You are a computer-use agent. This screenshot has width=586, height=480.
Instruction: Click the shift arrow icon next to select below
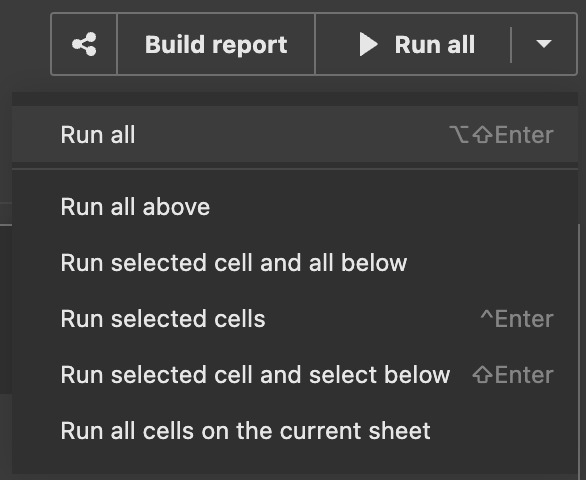[x=482, y=375]
